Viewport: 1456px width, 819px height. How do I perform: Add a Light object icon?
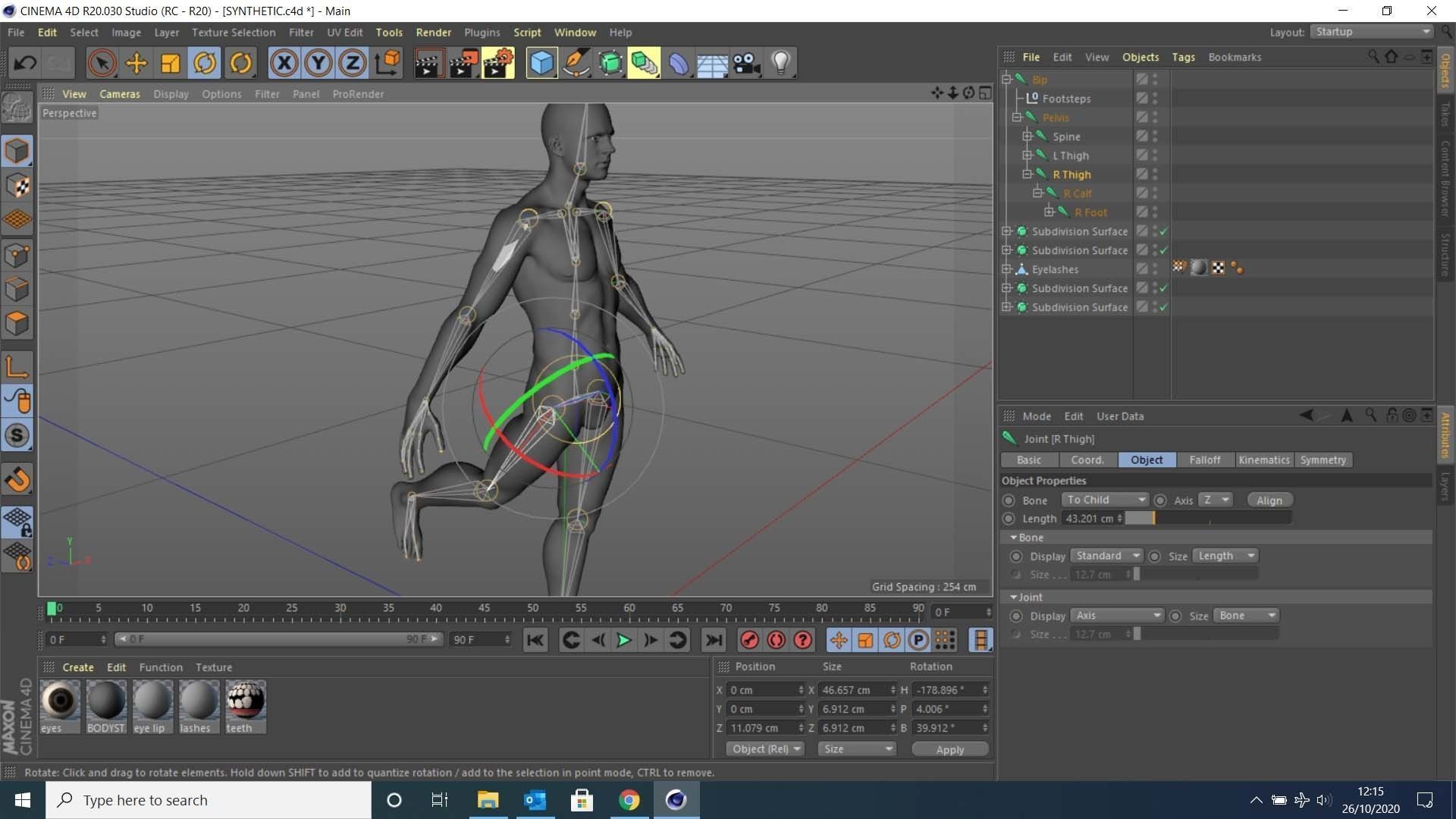780,63
